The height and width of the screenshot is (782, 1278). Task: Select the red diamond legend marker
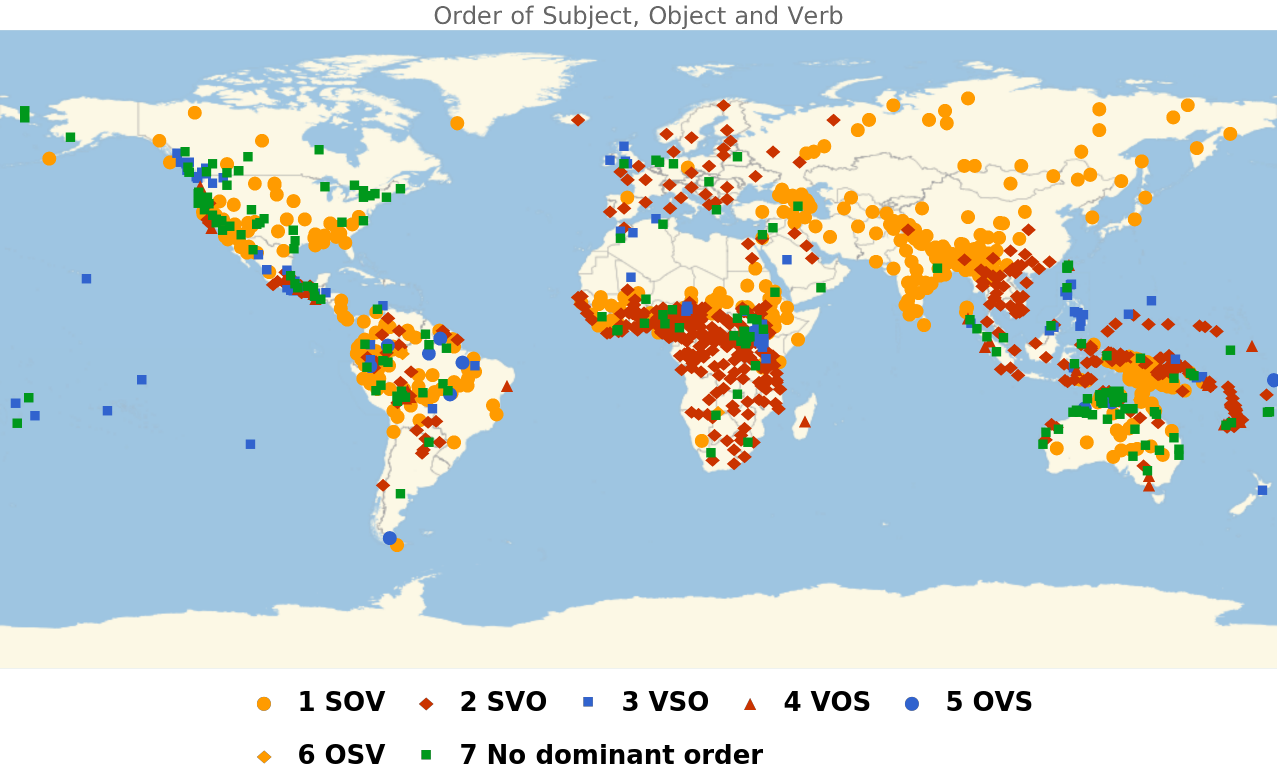(x=426, y=704)
